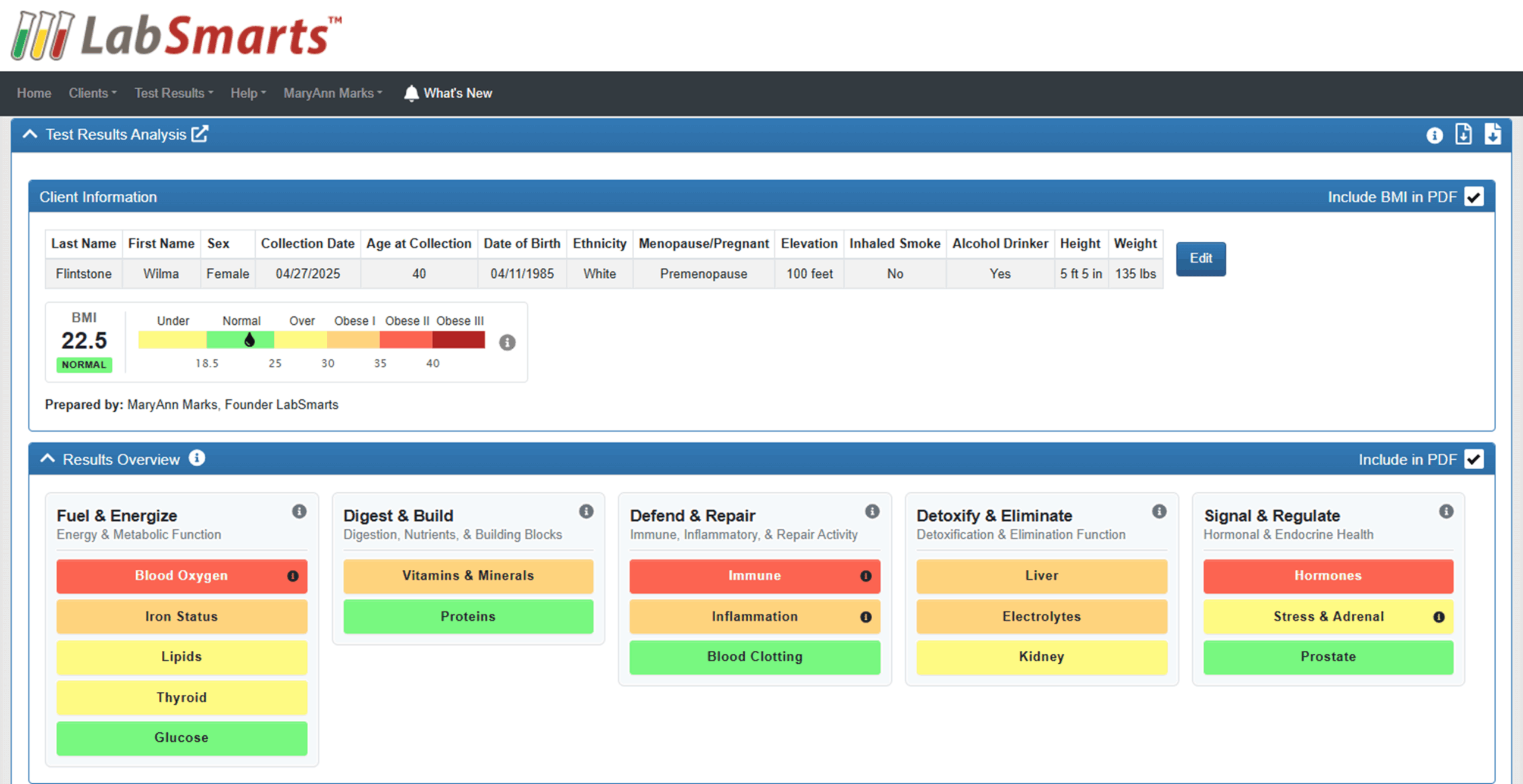Screen dimensions: 1523x784
Task: Collapse the Results Overview section
Action: tap(48, 459)
